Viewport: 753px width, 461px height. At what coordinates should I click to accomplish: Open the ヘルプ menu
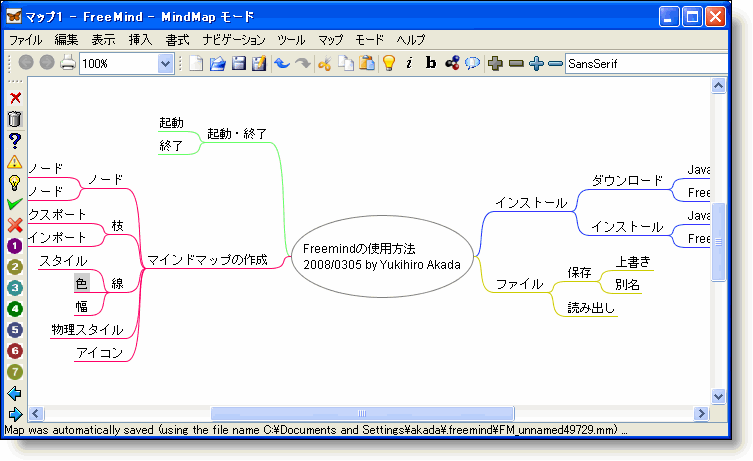pos(411,40)
